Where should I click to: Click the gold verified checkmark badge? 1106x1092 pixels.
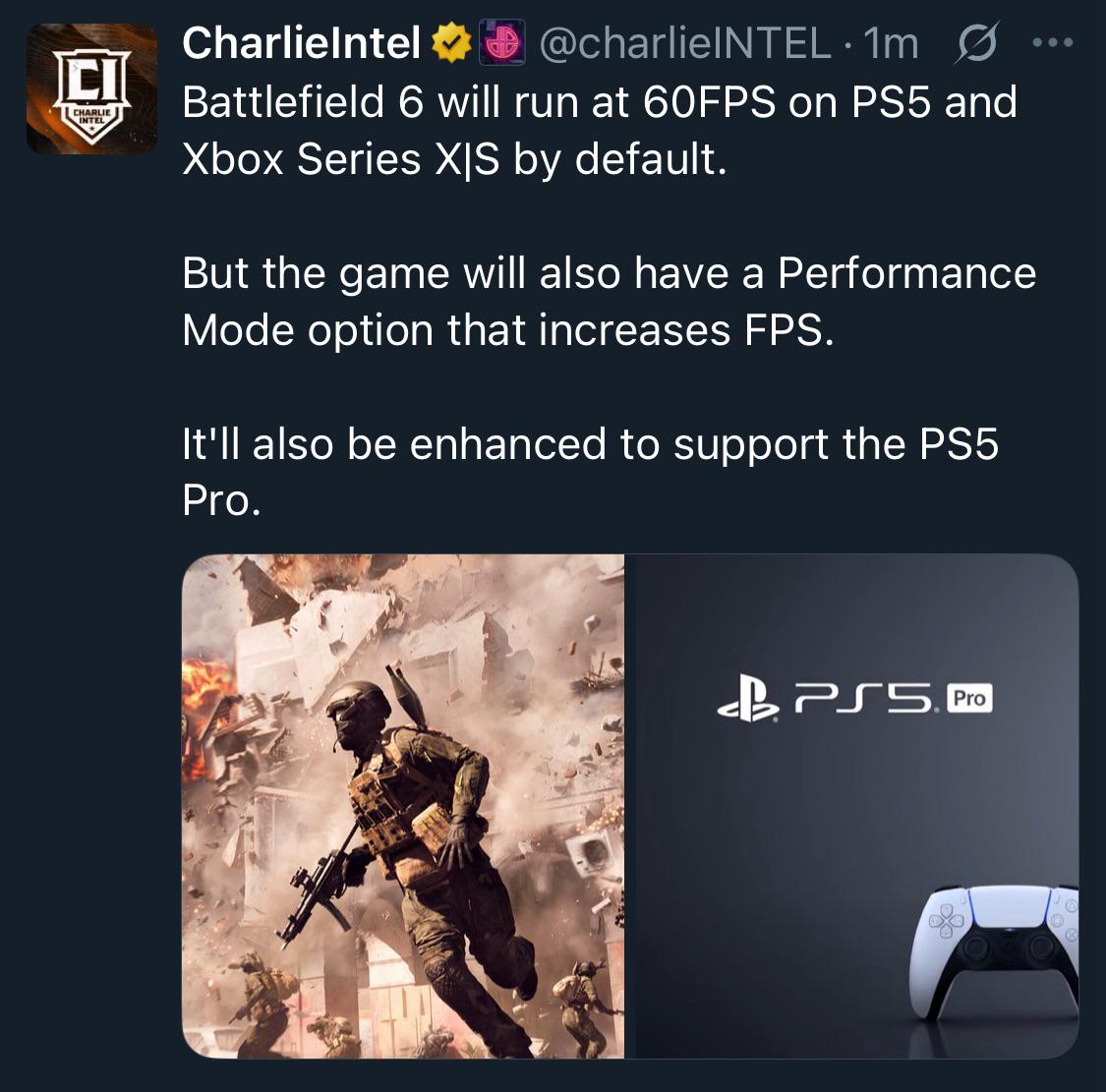[451, 43]
